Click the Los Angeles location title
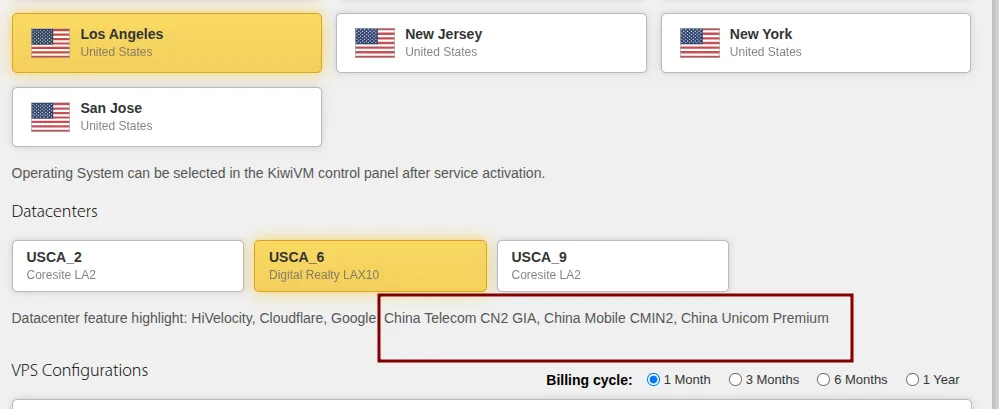 pos(122,34)
